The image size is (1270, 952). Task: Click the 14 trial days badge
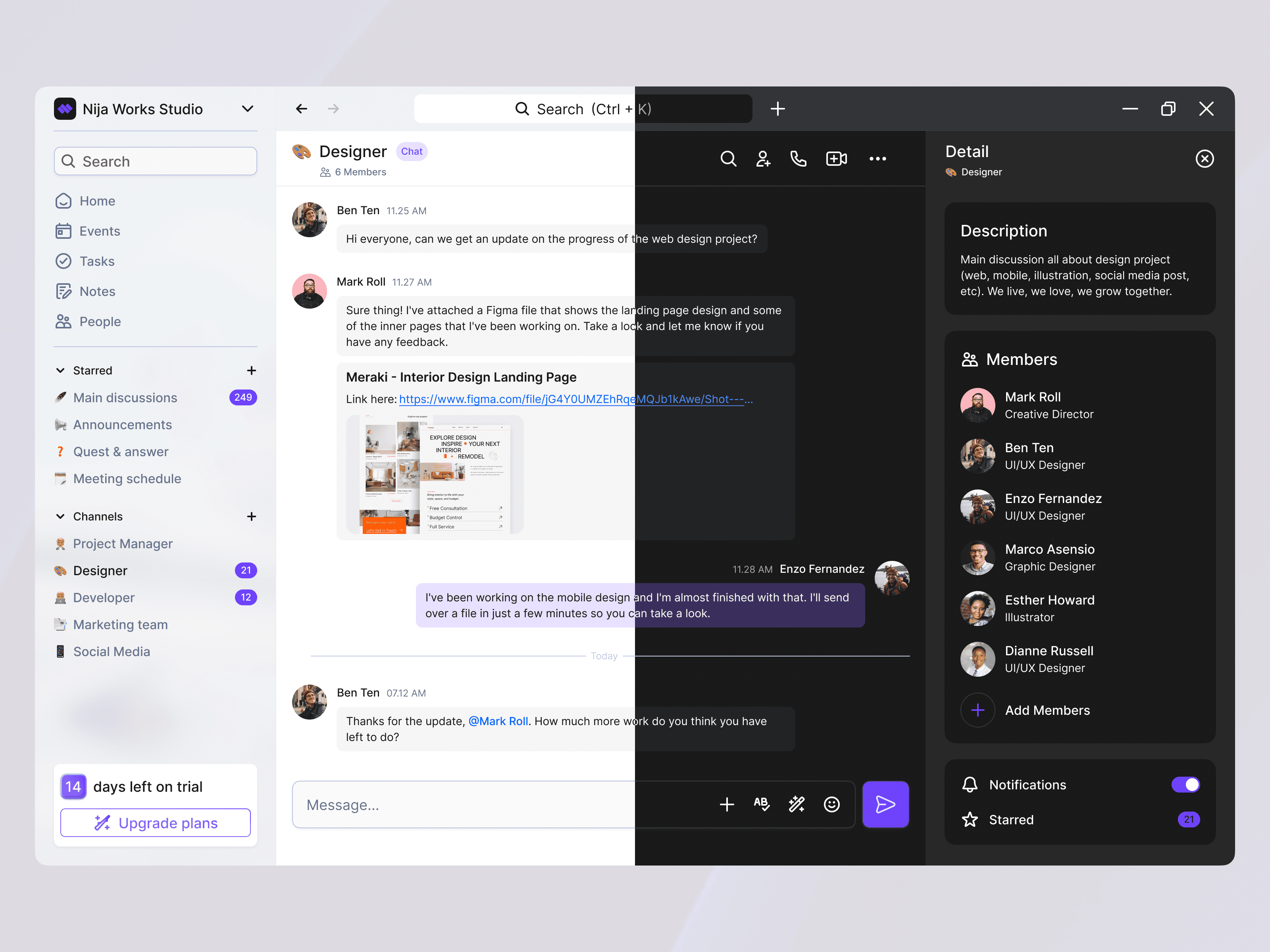tap(73, 787)
